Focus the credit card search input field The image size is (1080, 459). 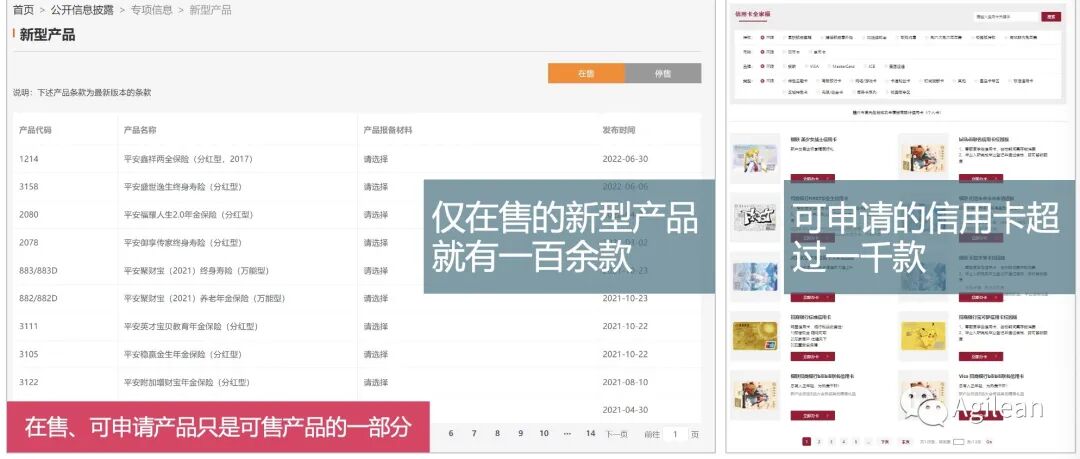[1005, 17]
